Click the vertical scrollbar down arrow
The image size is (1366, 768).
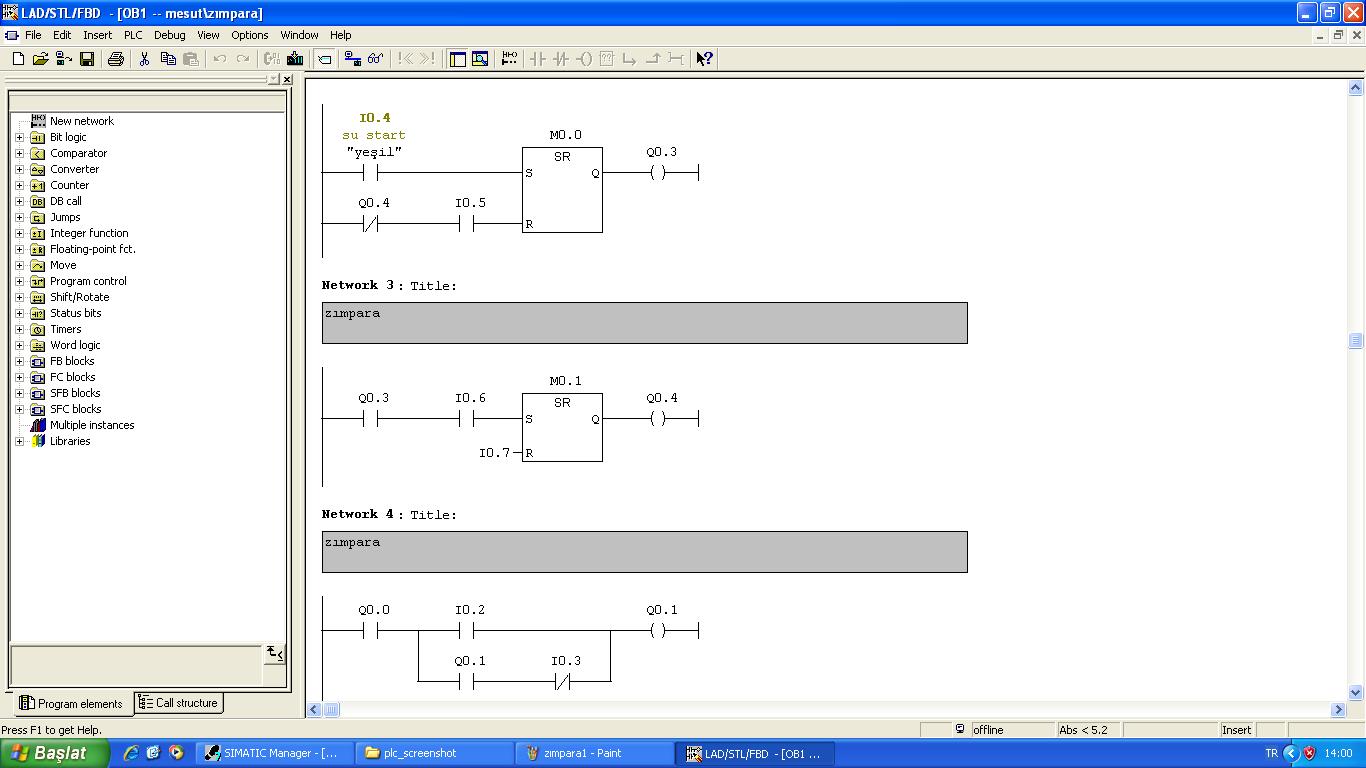click(1356, 692)
